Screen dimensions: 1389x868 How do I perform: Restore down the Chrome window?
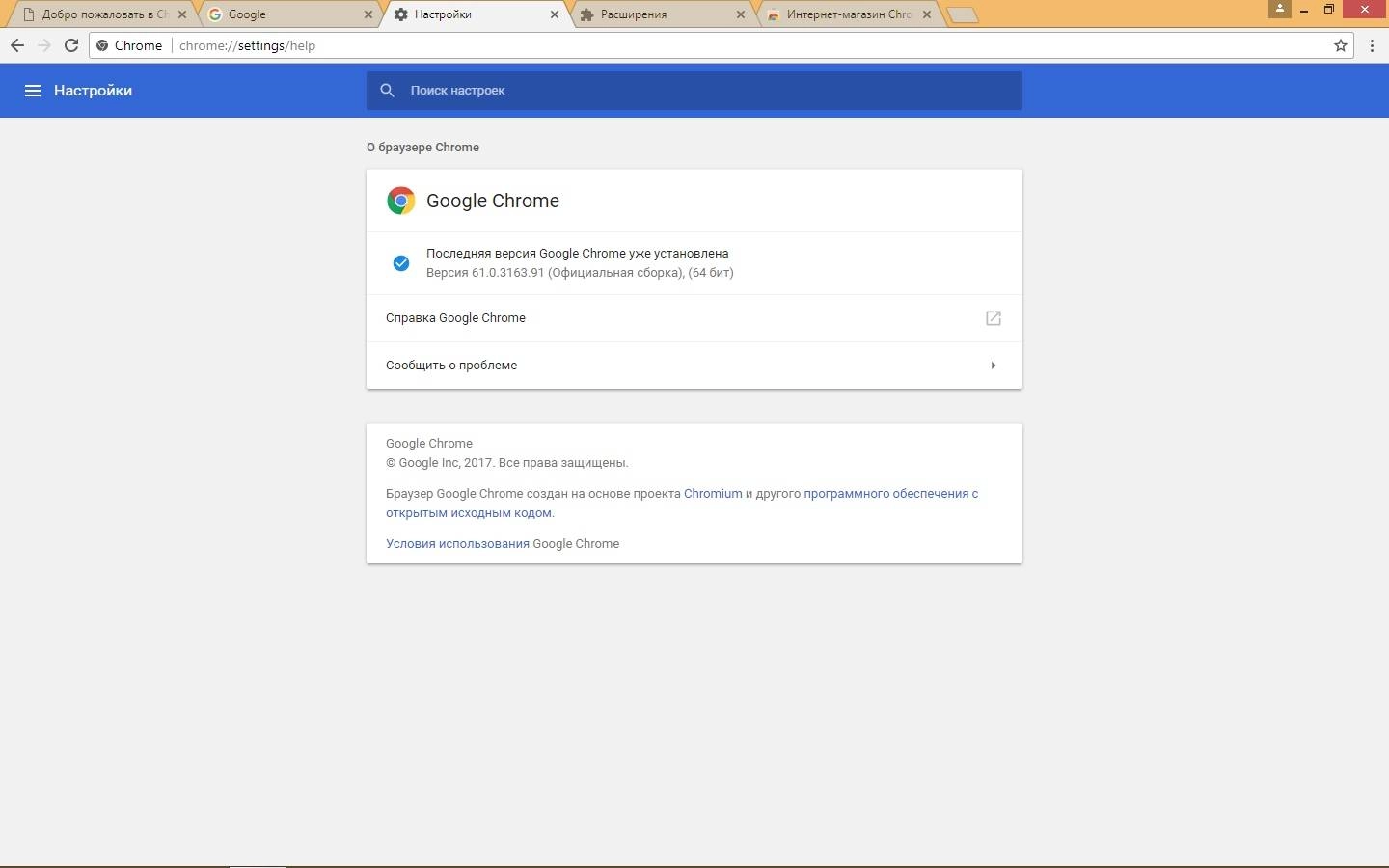(x=1328, y=9)
